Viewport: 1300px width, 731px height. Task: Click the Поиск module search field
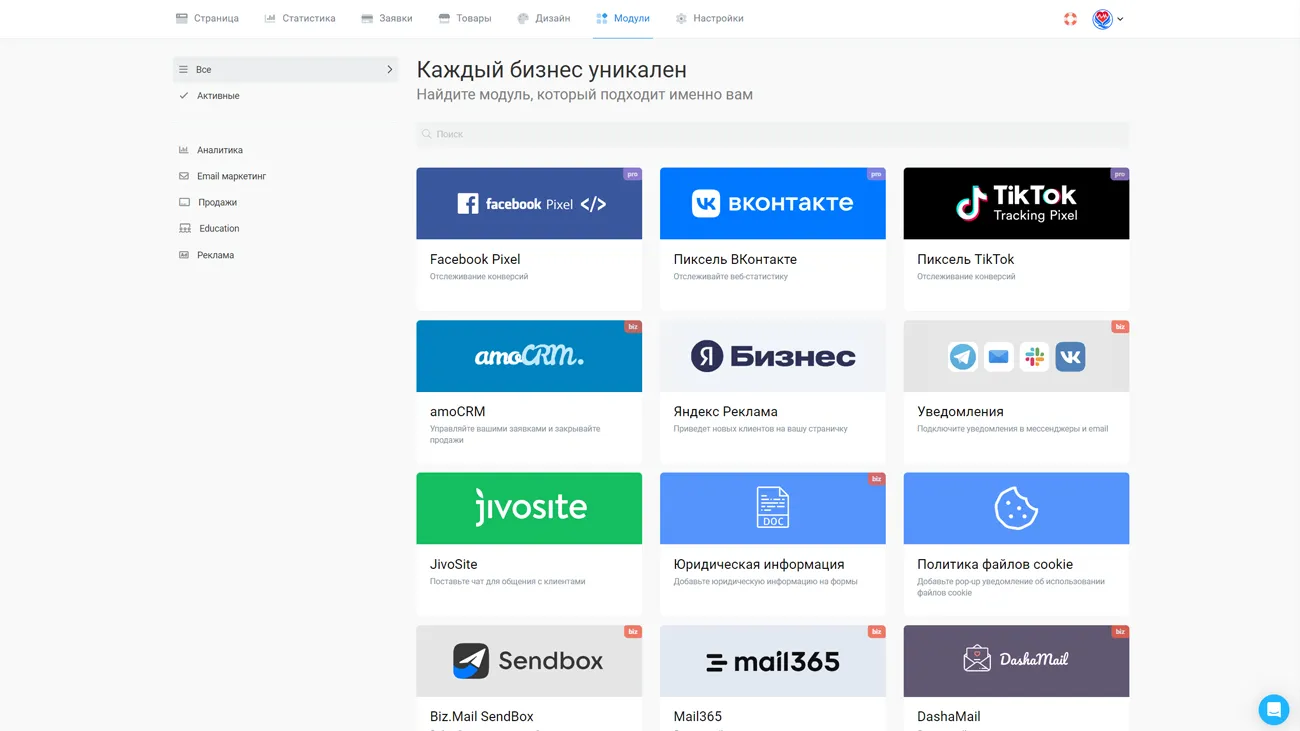point(772,134)
